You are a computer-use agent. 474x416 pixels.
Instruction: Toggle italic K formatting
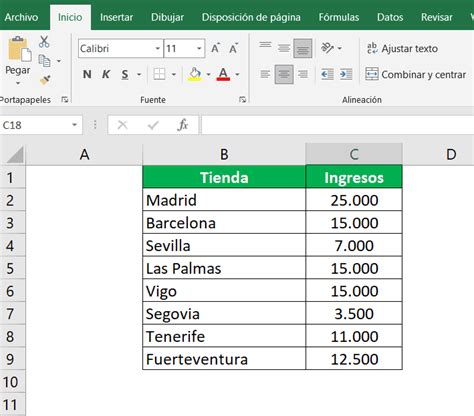pos(106,74)
